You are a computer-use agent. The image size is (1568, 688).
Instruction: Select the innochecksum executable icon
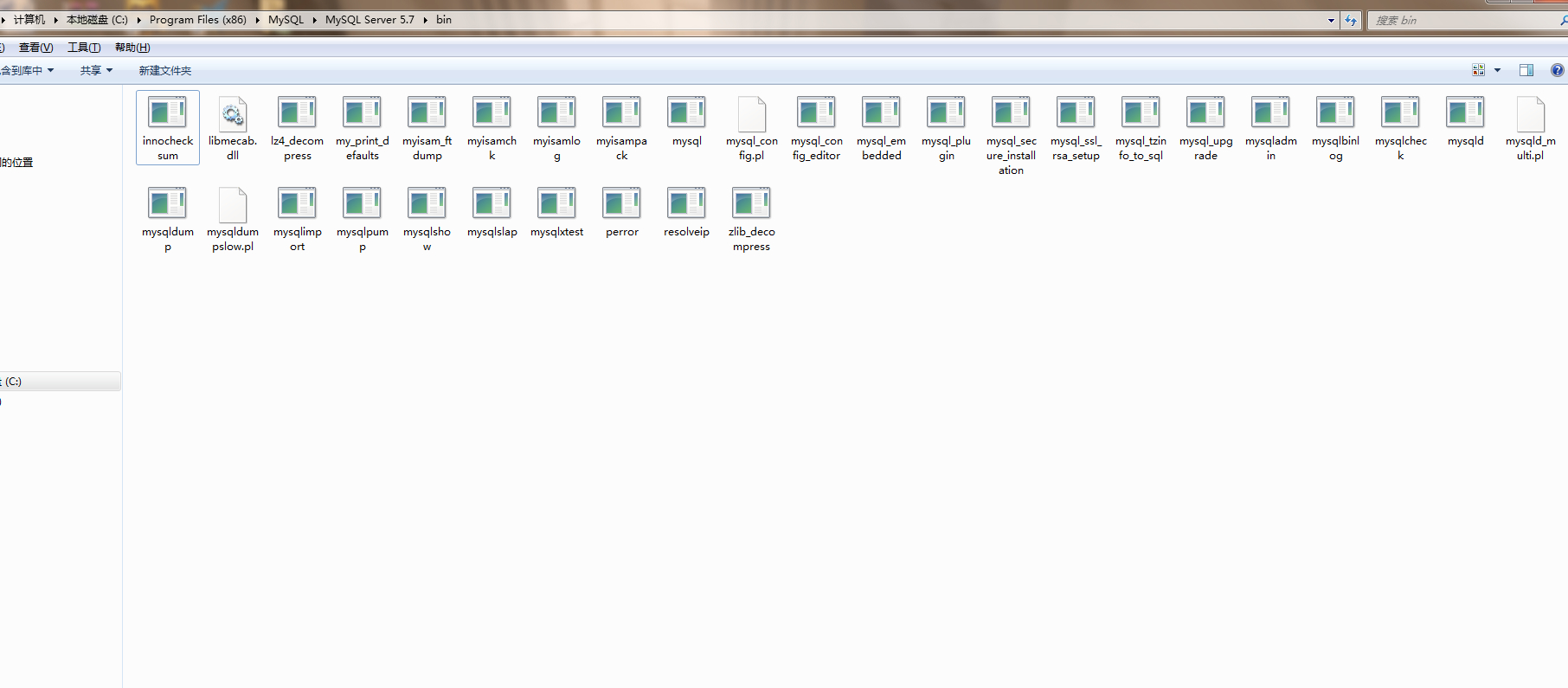[x=168, y=113]
